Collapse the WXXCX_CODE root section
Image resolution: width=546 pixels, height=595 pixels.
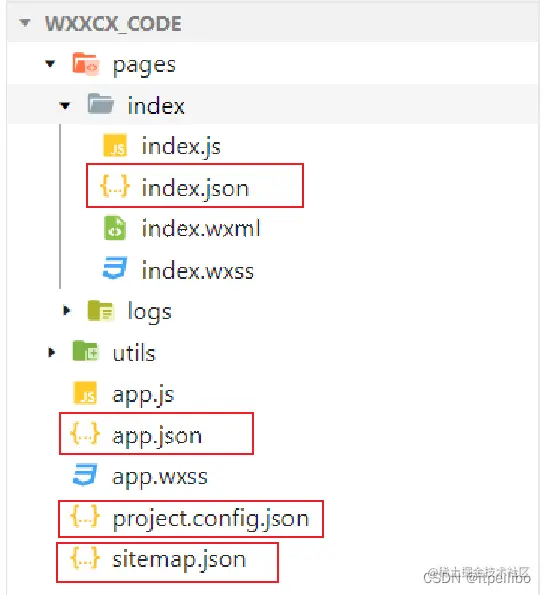coord(25,23)
